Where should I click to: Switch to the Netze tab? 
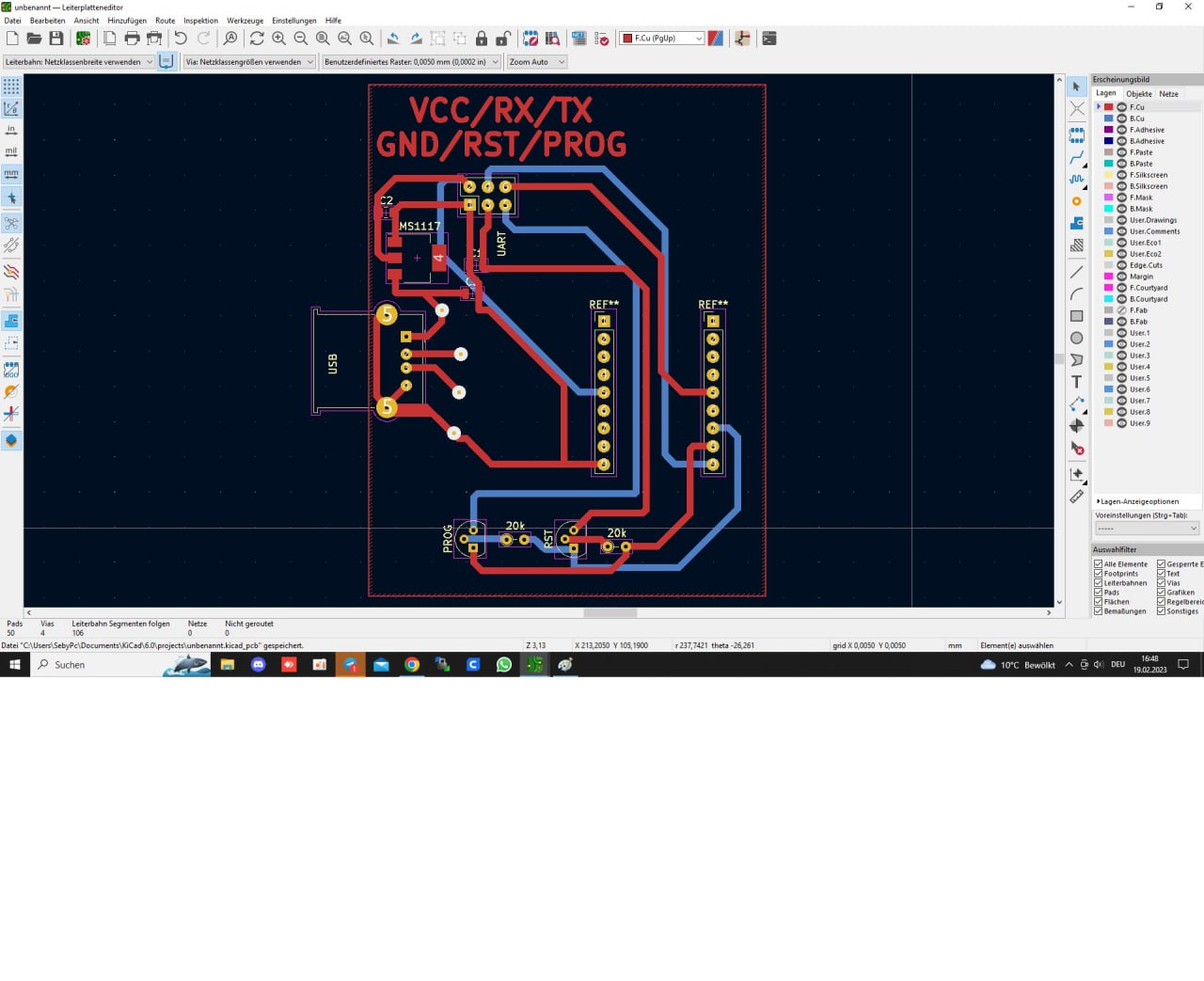click(1169, 94)
